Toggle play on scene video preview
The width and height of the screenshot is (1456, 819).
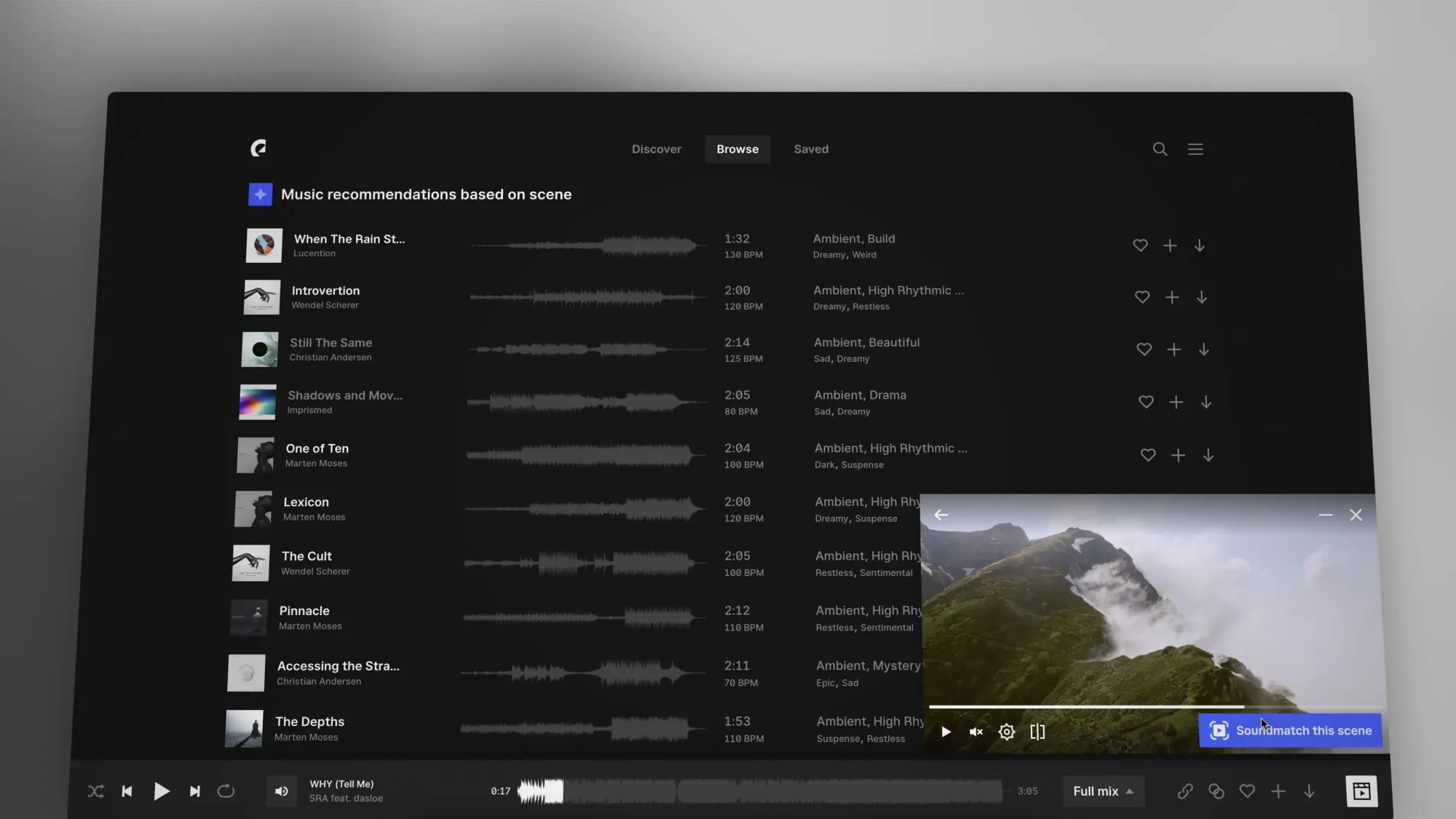point(945,731)
